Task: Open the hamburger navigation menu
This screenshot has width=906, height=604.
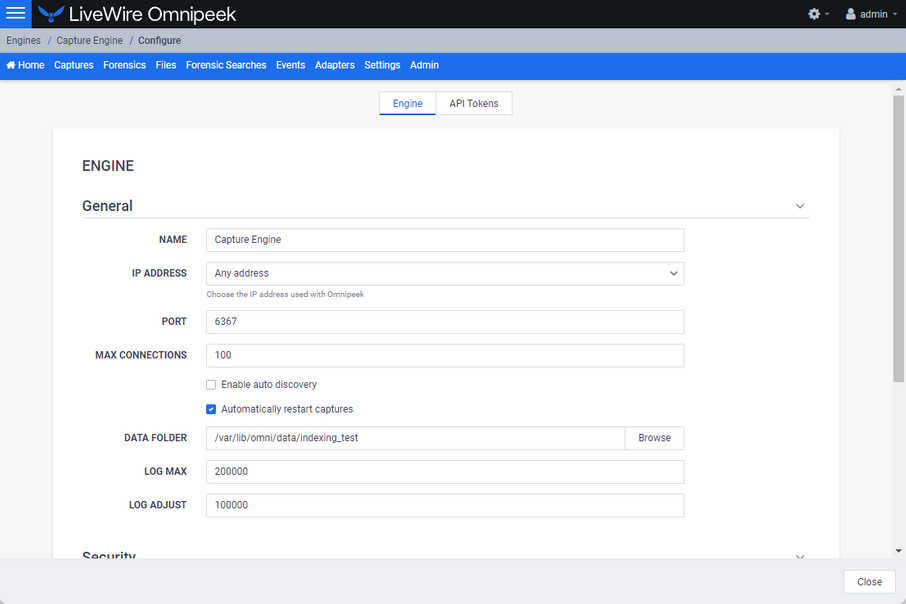Action: click(x=16, y=13)
